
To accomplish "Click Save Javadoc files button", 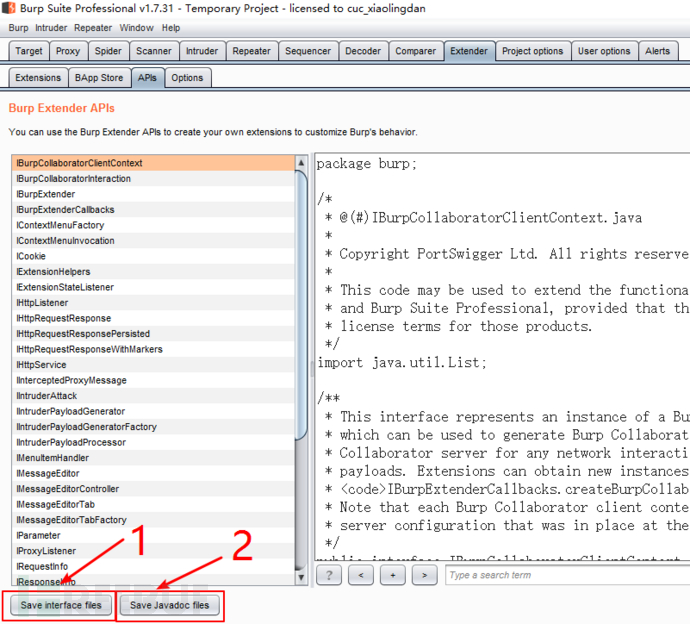I will [169, 605].
